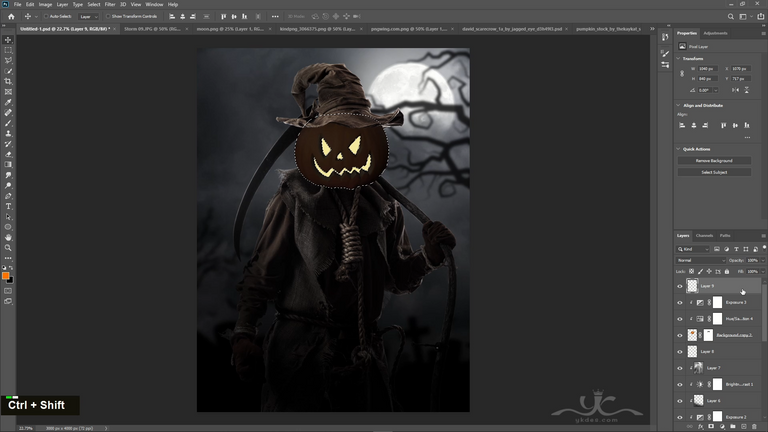Hide Layer 9 using its eye icon
This screenshot has width=768, height=432.
tap(679, 286)
